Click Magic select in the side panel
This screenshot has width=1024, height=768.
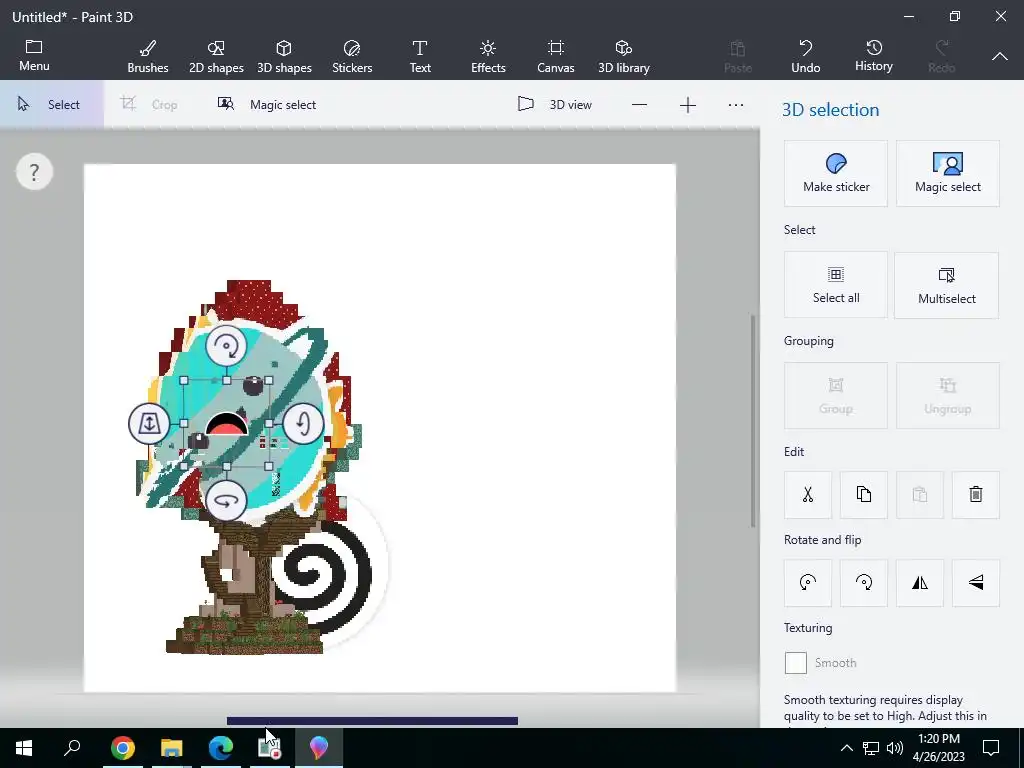click(x=948, y=174)
